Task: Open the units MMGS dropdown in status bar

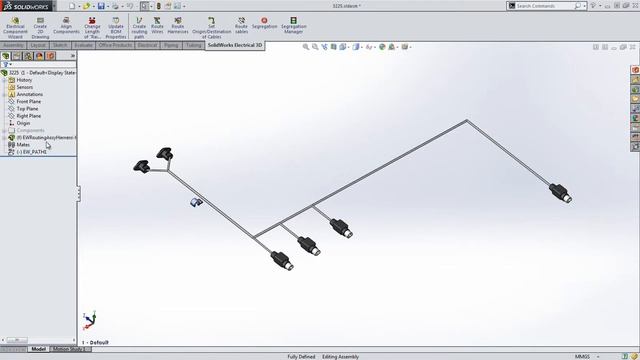Action: 598,357
